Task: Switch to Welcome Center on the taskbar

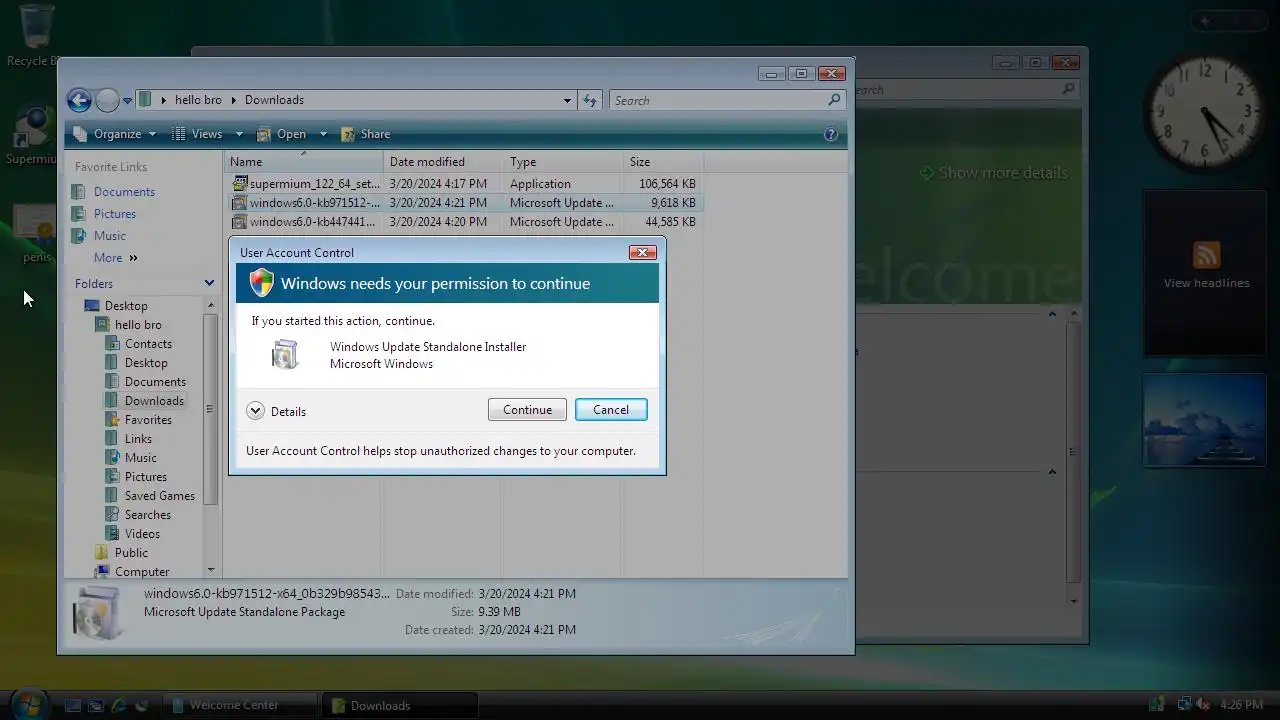Action: coord(240,705)
